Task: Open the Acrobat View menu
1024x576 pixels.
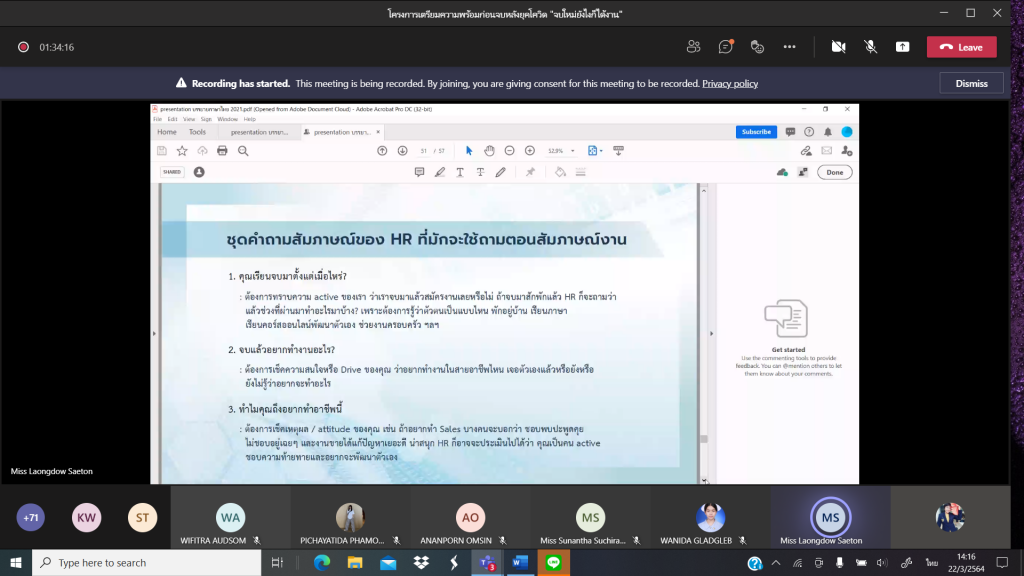Action: 189,120
